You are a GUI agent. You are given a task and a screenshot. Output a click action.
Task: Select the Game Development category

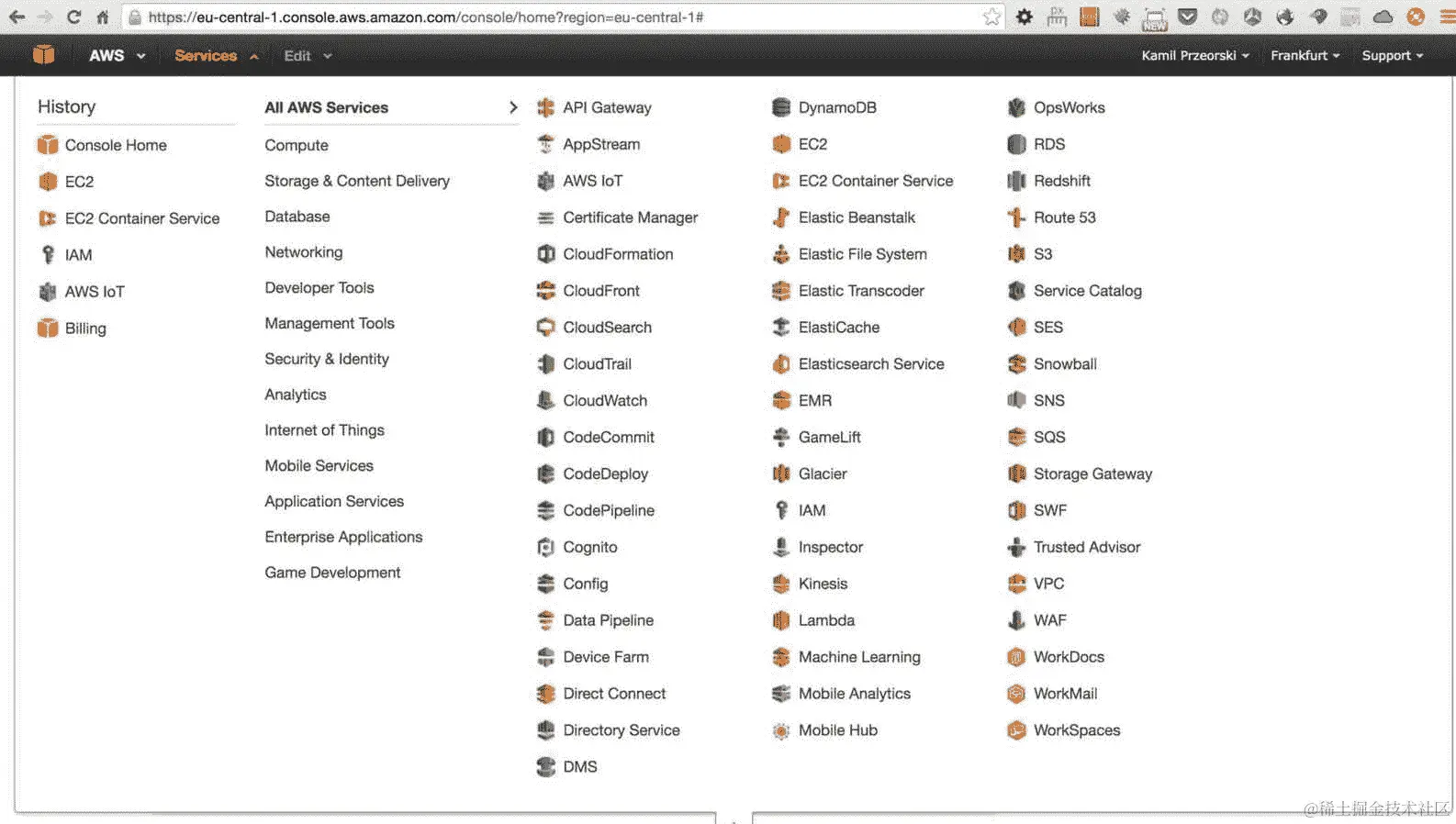point(332,573)
